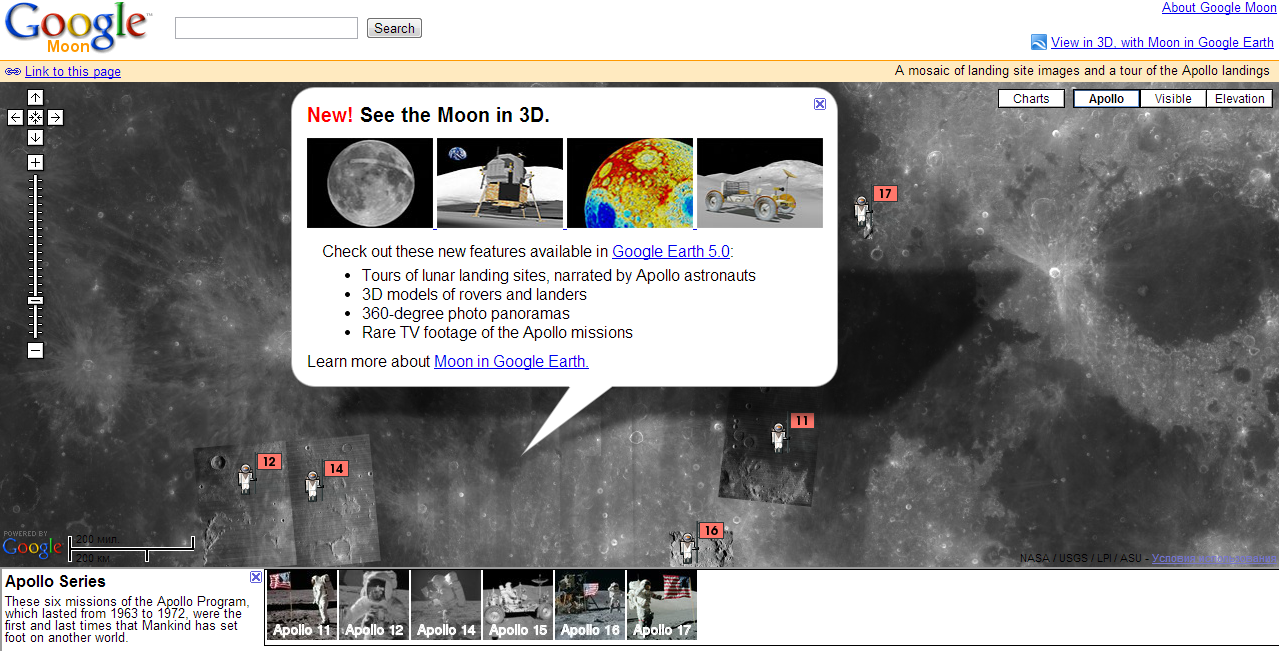Click the full moon globe image in balloon
1279x651 pixels.
point(370,183)
